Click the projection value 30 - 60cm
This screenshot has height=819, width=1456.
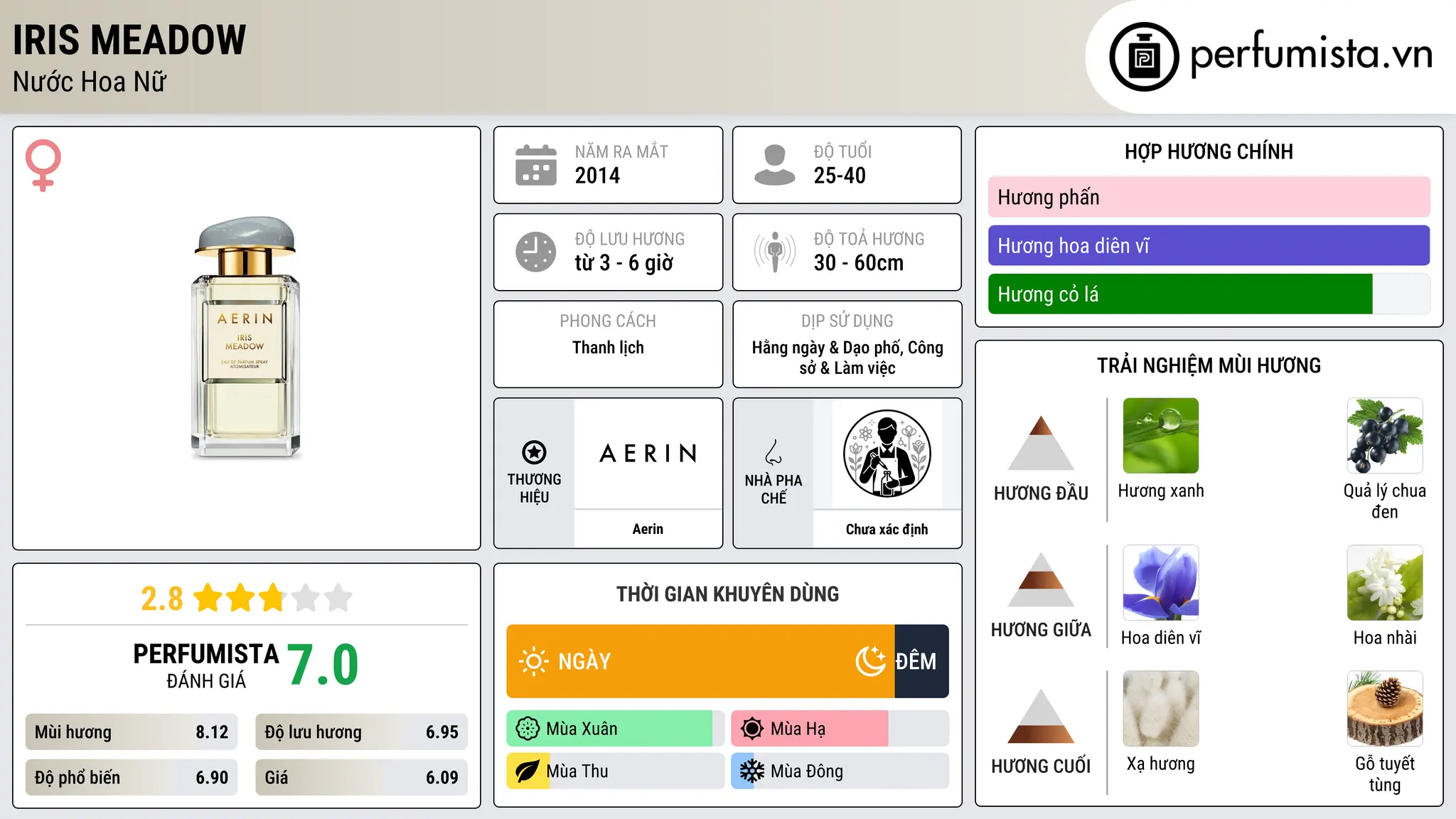pos(859,263)
